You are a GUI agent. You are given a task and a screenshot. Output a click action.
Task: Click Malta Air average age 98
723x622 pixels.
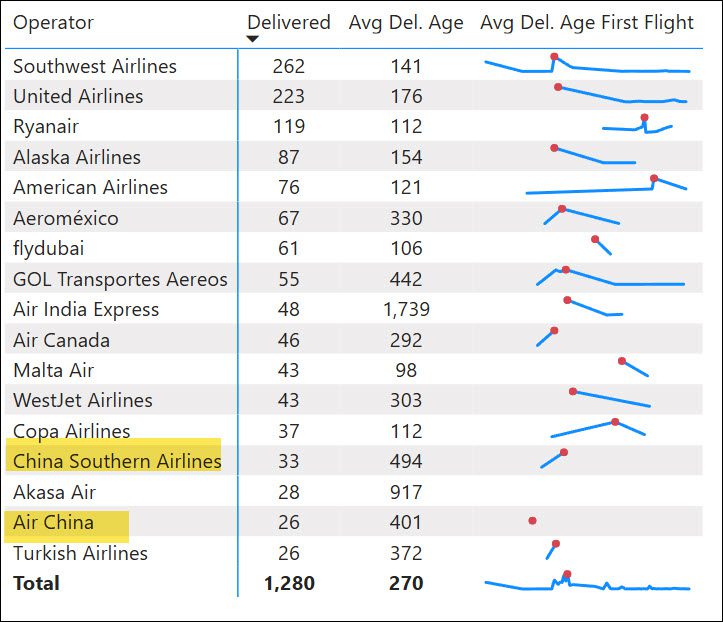pos(406,370)
